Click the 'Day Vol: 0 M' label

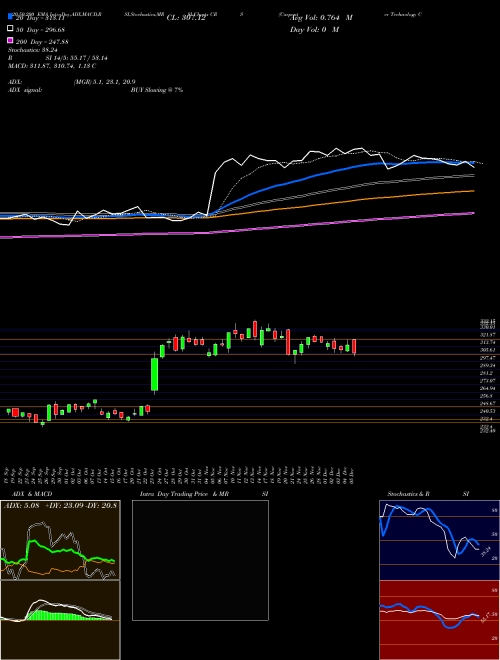pos(314,29)
